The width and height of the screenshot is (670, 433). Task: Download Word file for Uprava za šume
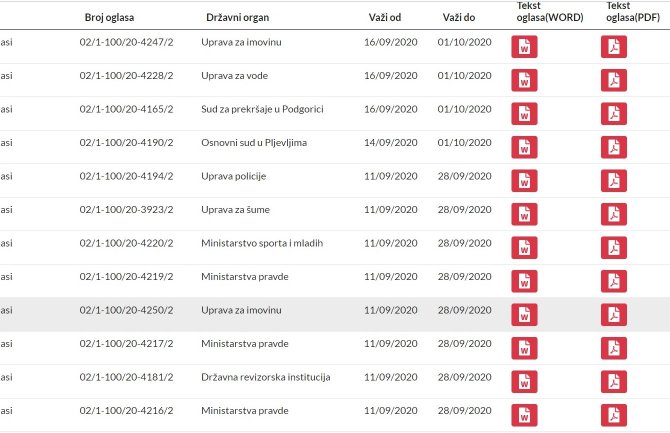point(524,214)
